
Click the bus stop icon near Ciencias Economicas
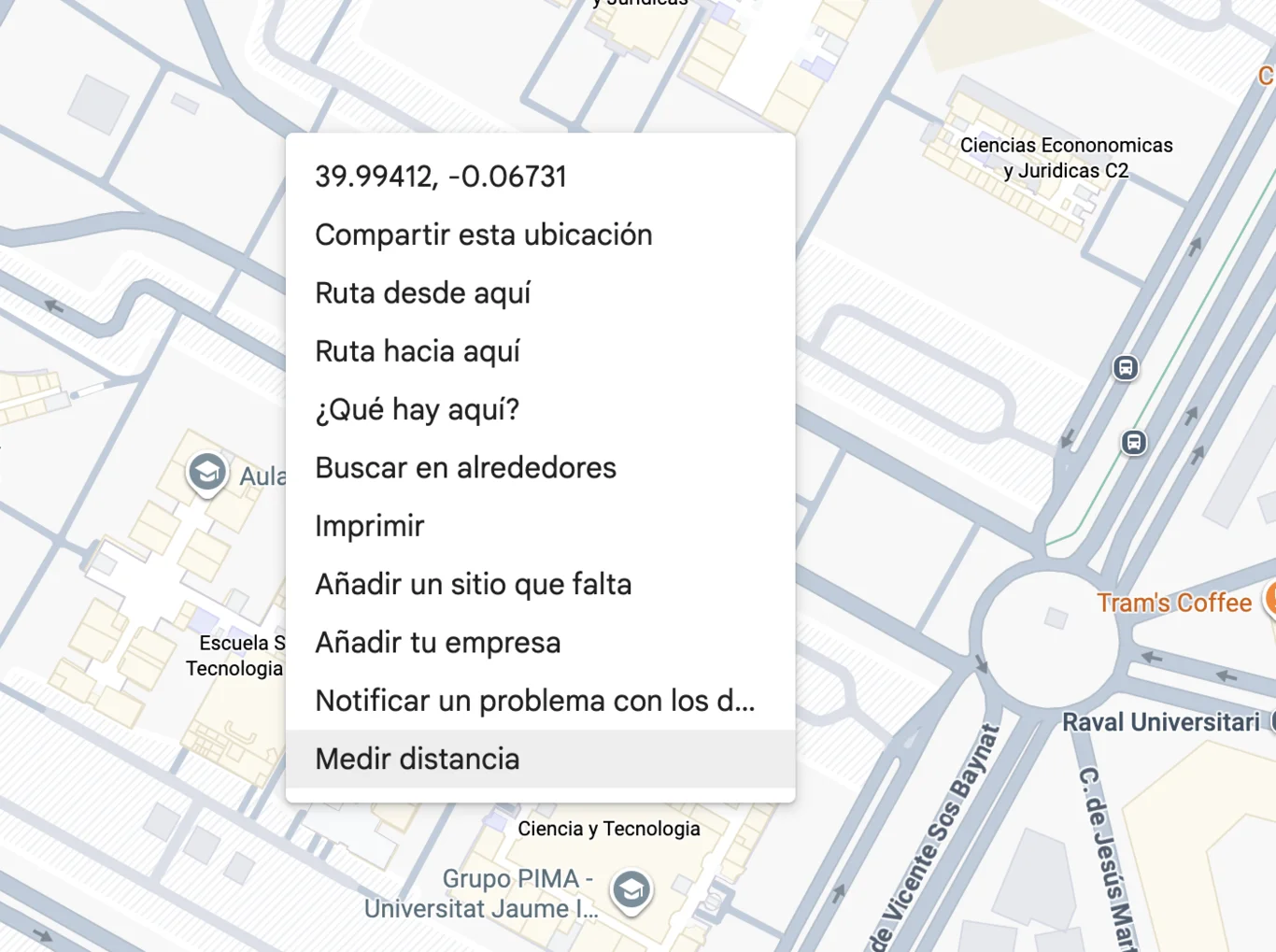click(x=1125, y=368)
